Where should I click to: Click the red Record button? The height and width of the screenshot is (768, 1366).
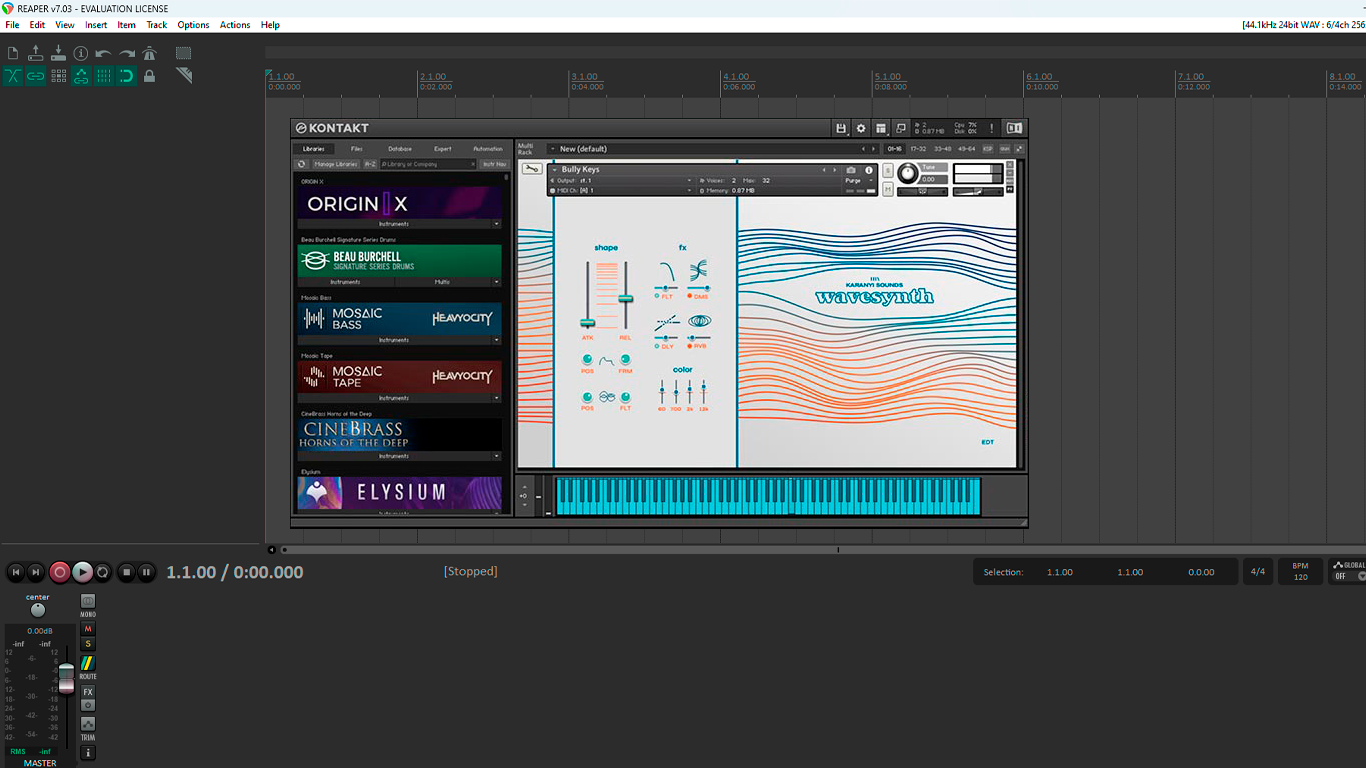click(60, 572)
